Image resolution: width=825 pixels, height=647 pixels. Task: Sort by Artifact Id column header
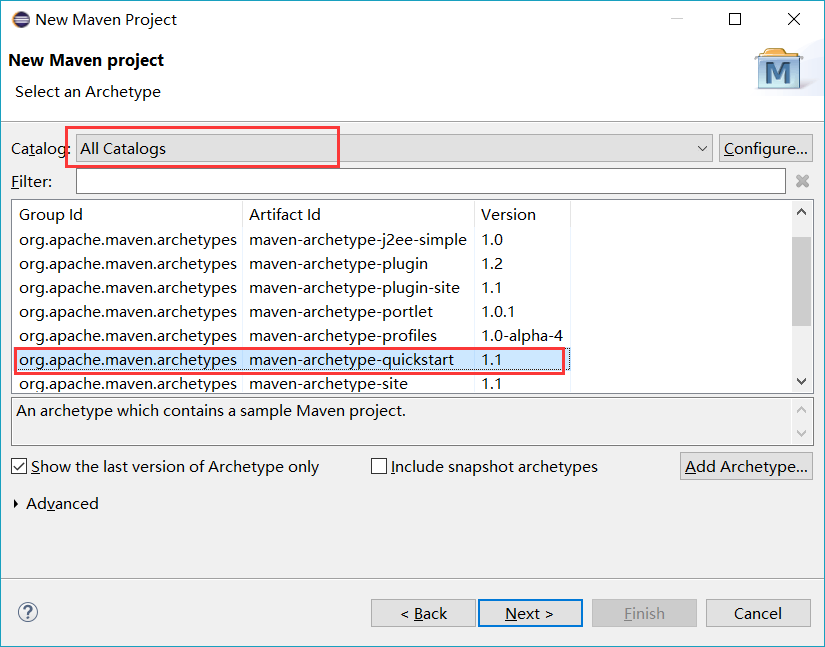point(358,215)
